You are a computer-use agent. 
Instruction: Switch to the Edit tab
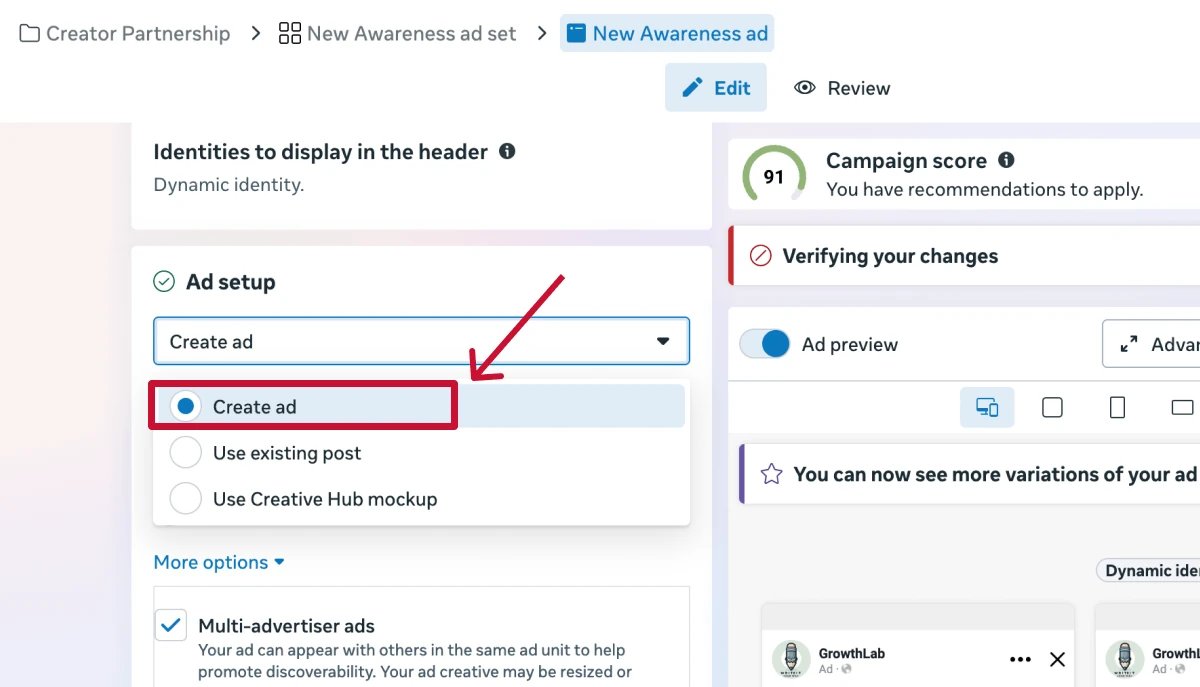[716, 88]
